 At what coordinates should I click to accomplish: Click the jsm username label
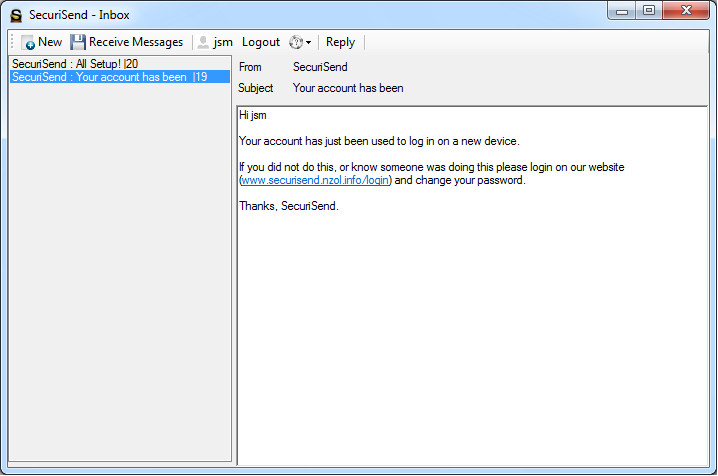pos(223,42)
